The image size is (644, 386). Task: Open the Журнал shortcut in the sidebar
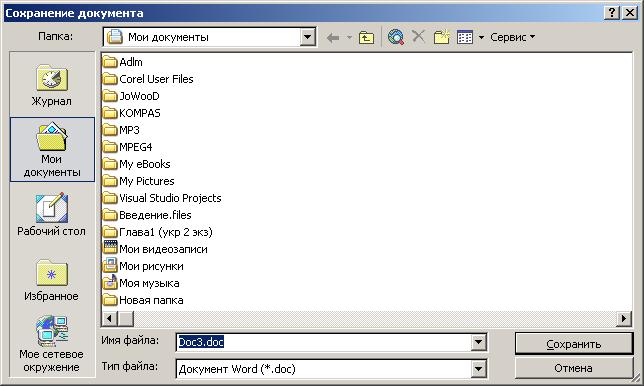coord(52,85)
